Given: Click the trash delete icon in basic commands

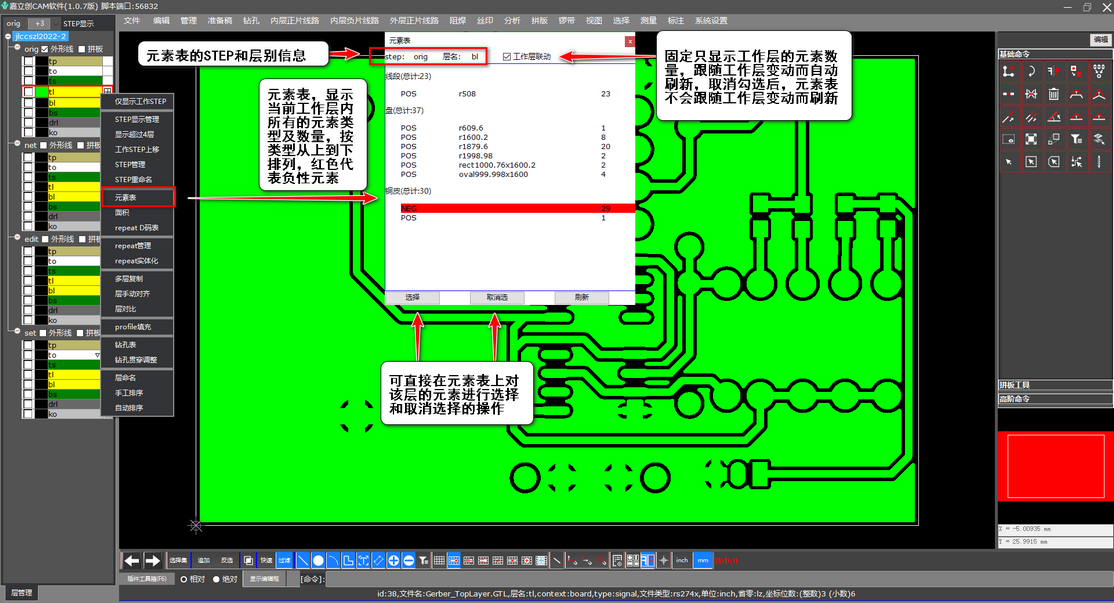Looking at the screenshot, I should pyautogui.click(x=1054, y=94).
